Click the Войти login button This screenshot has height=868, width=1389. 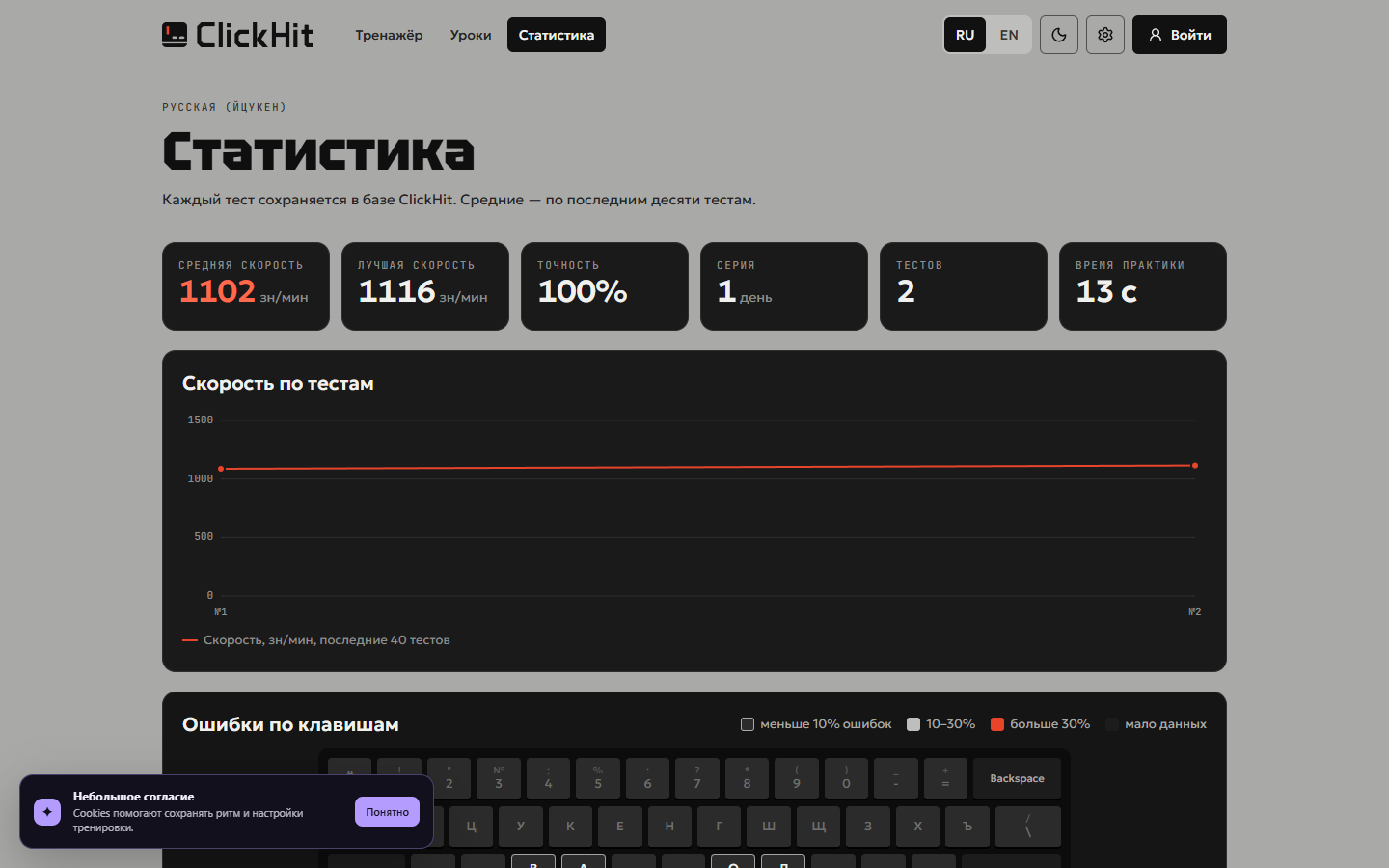click(x=1180, y=35)
